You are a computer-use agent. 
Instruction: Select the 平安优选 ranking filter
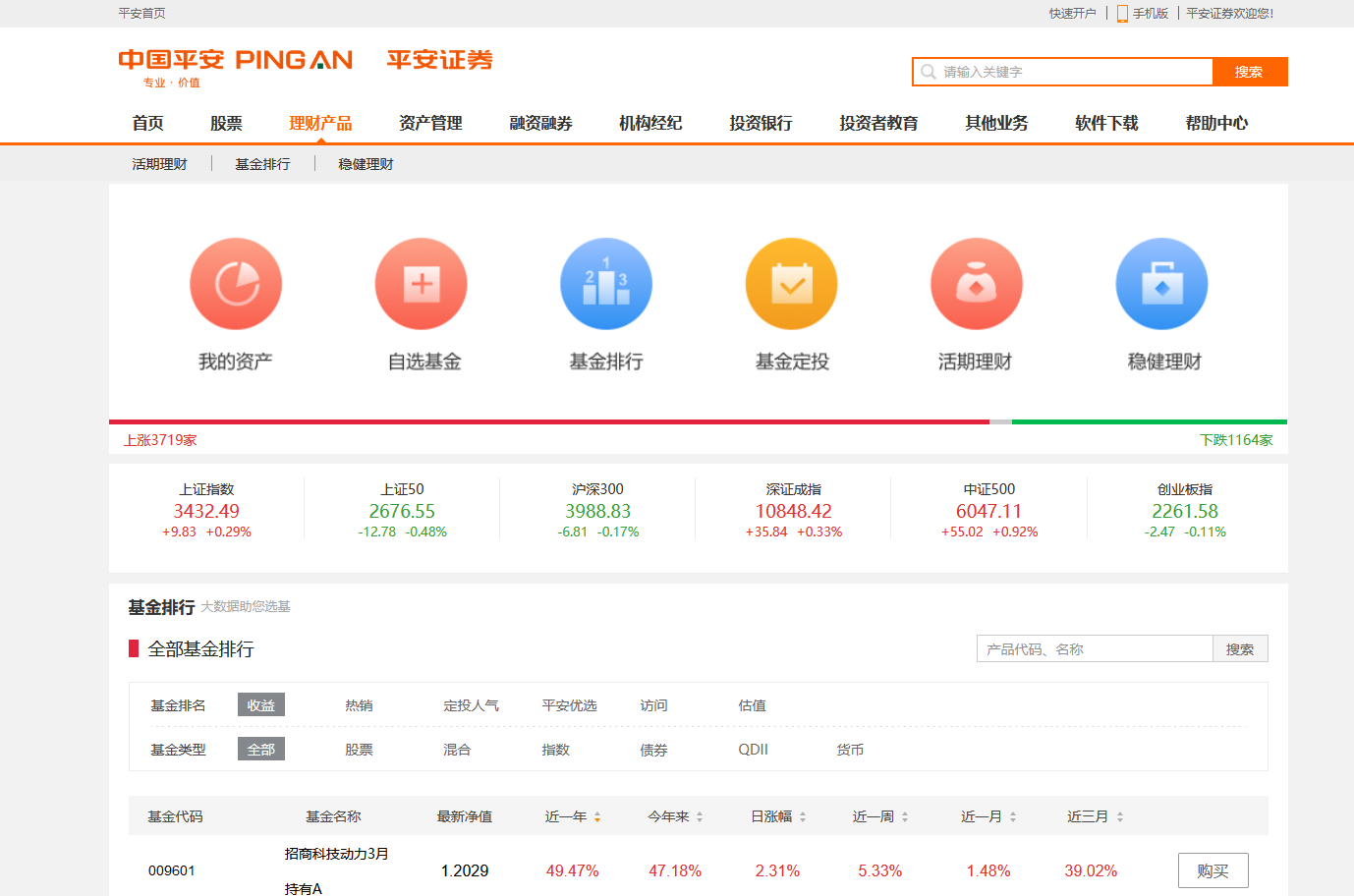click(x=569, y=705)
